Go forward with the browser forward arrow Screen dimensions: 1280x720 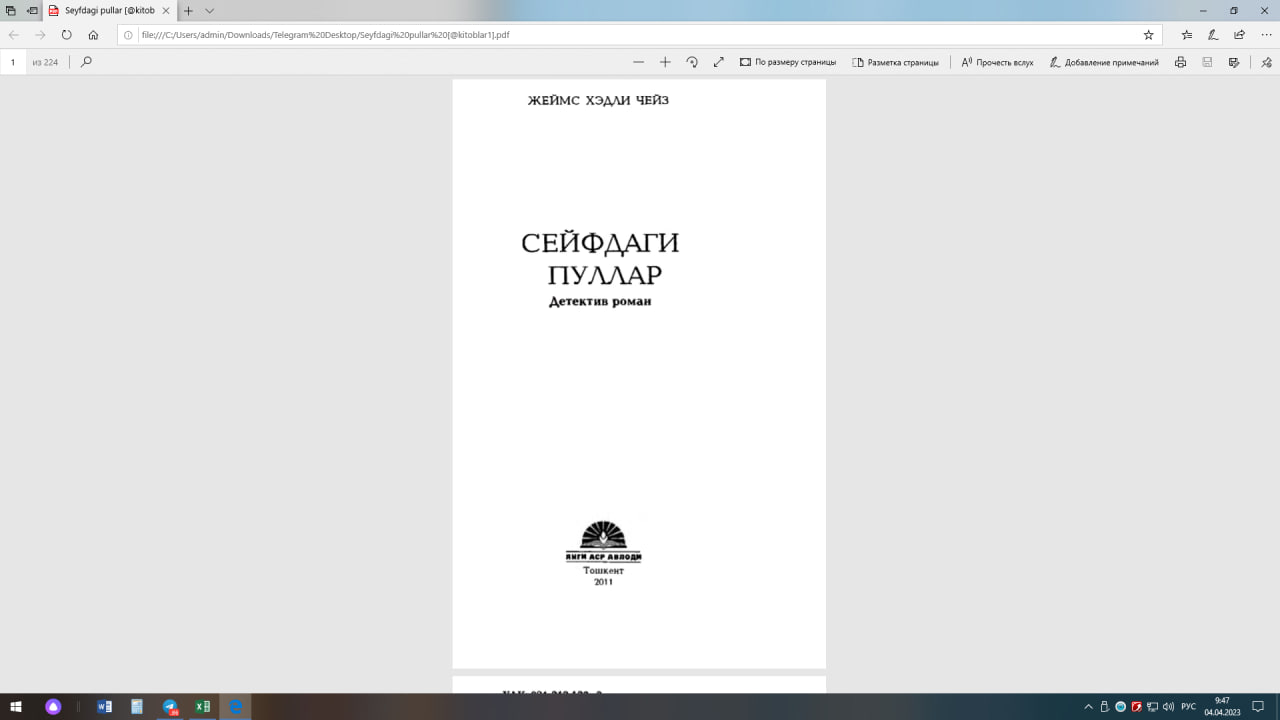pos(40,34)
